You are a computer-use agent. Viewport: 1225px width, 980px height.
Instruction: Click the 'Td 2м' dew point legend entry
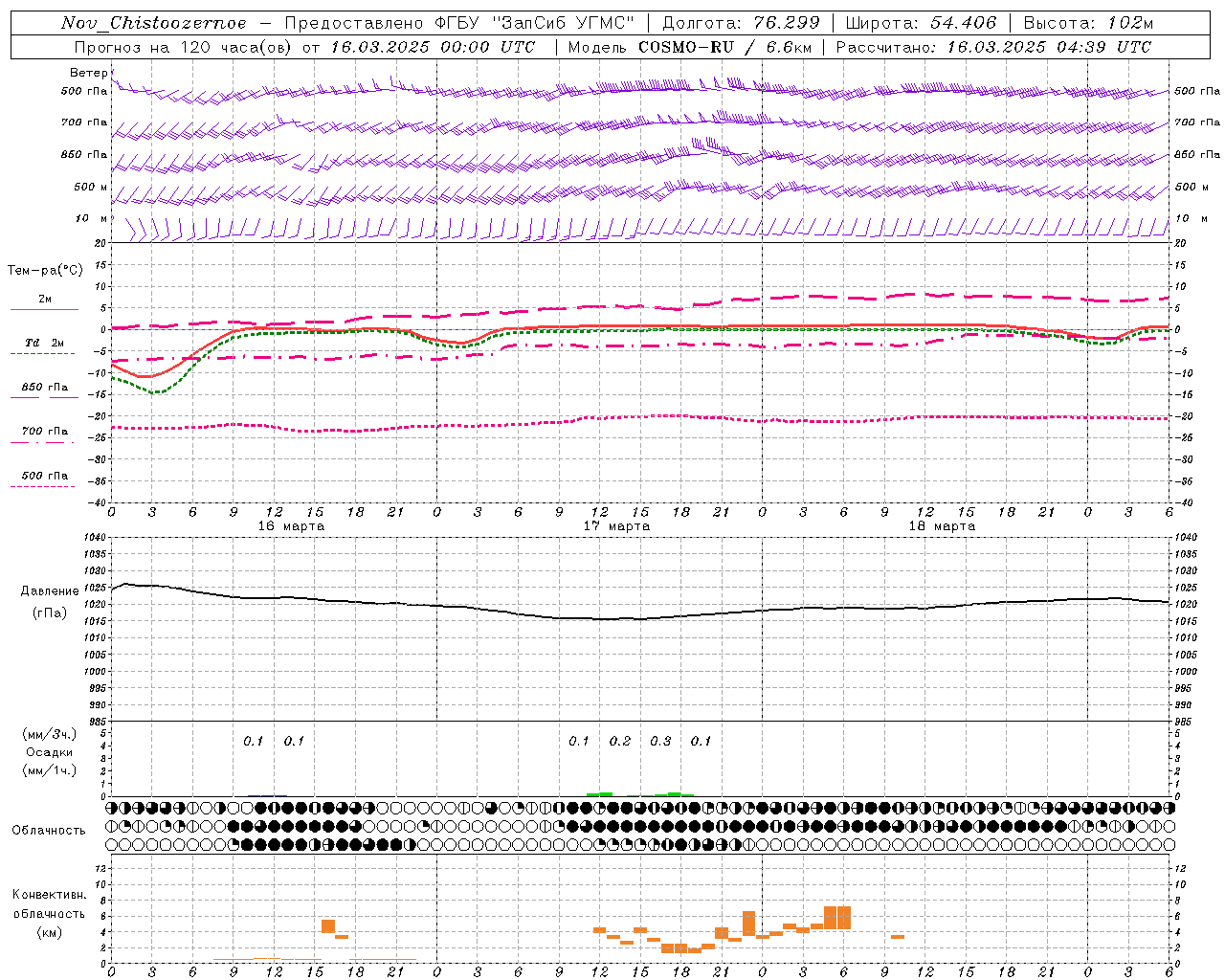pos(44,343)
